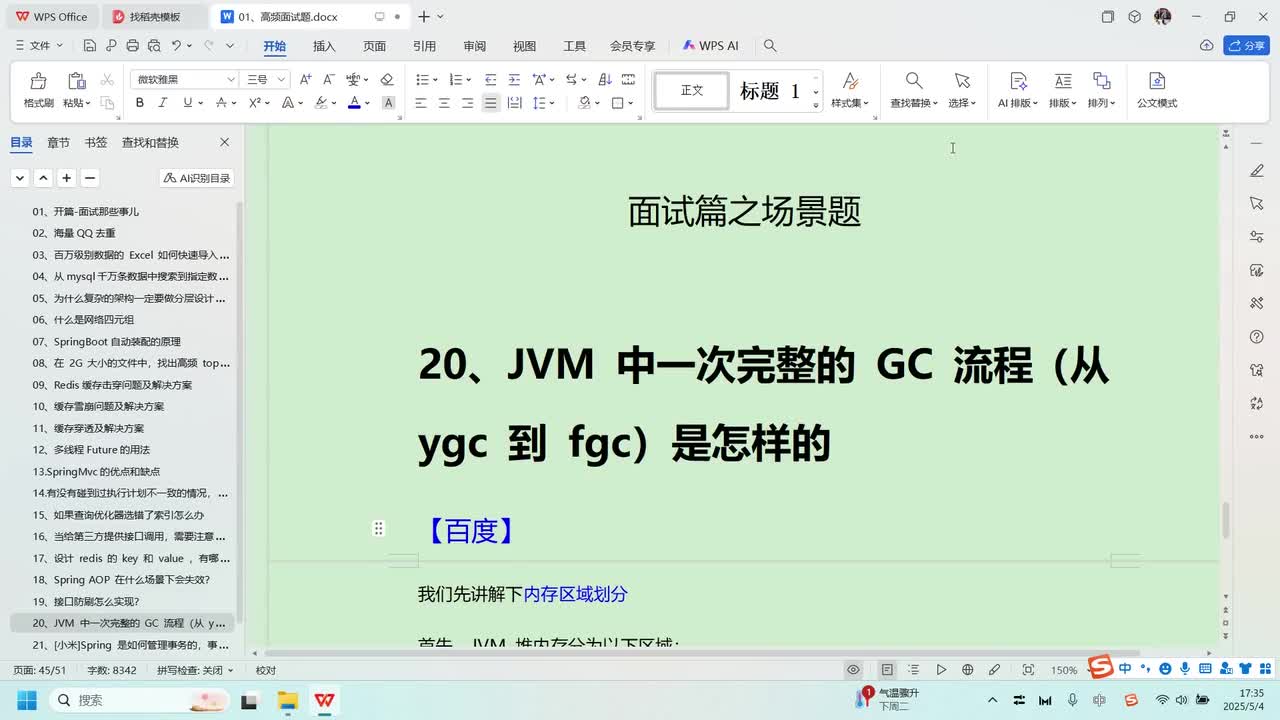The image size is (1280, 720).
Task: Open the Insert (插入) ribbon tab
Action: pyautogui.click(x=324, y=46)
